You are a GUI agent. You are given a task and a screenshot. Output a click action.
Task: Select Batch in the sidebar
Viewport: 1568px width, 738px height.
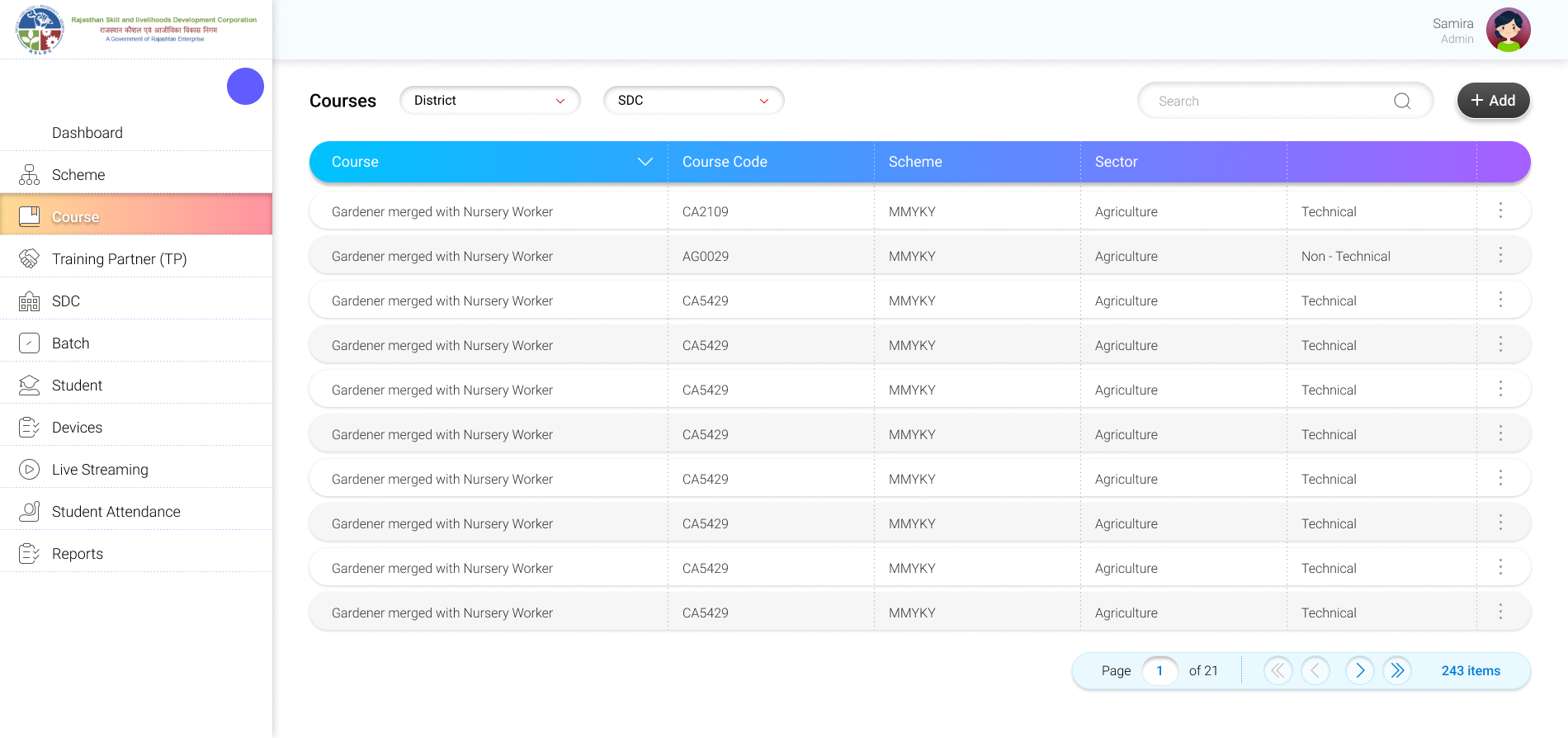point(70,343)
